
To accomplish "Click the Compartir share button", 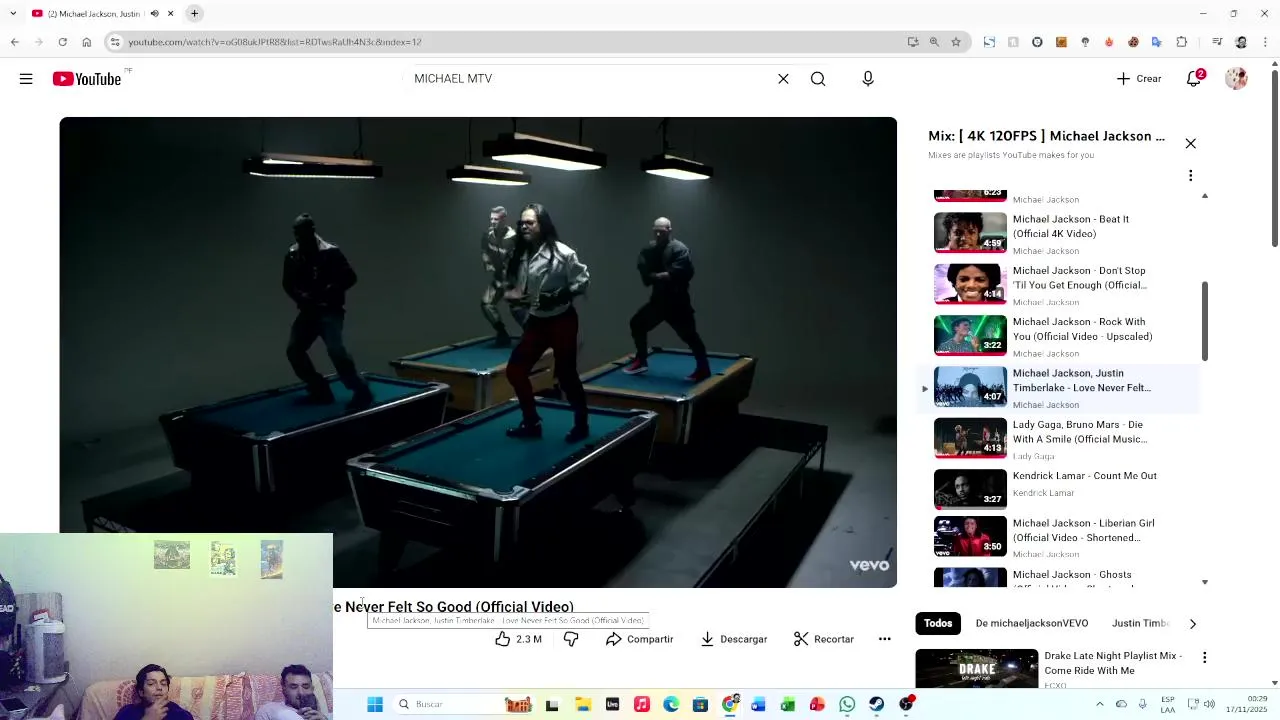I will (639, 639).
